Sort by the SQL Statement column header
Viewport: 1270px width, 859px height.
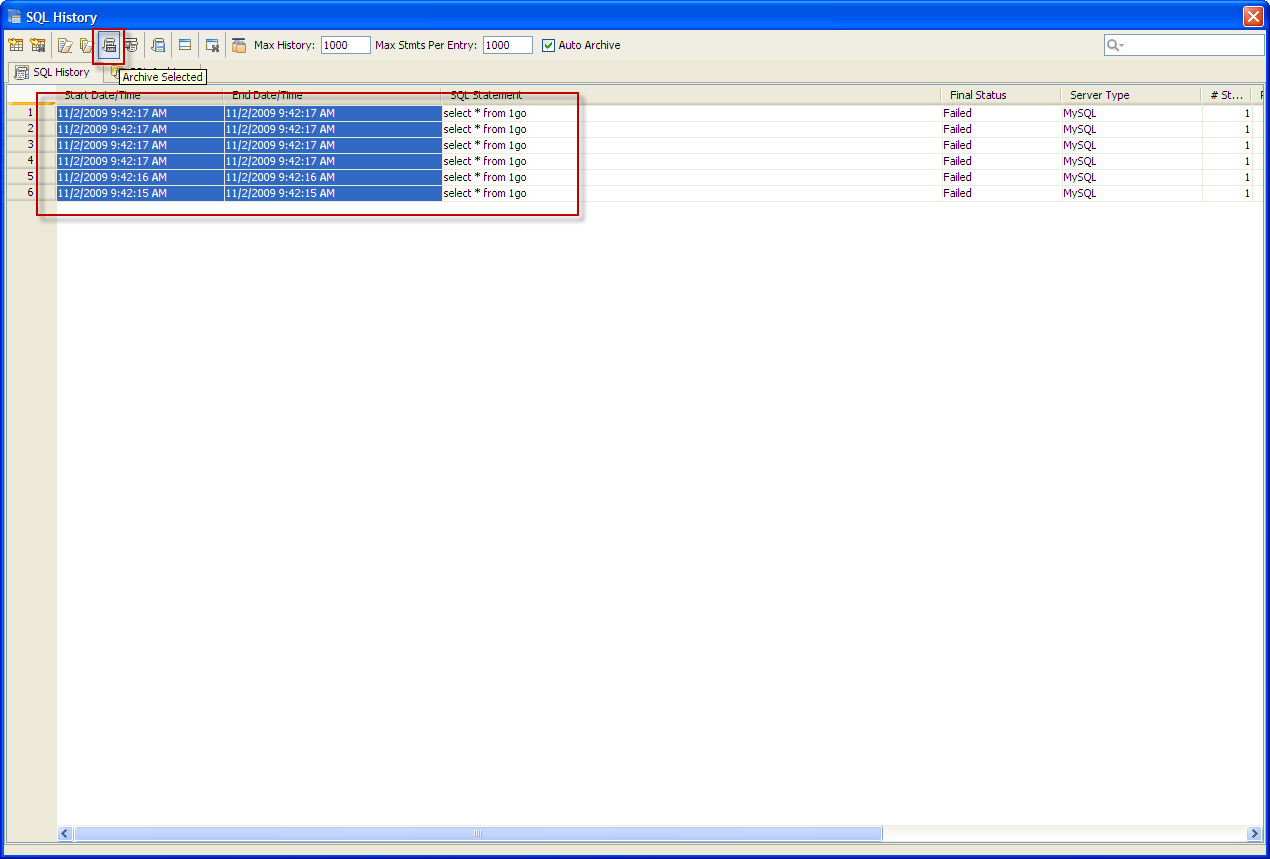[691, 95]
